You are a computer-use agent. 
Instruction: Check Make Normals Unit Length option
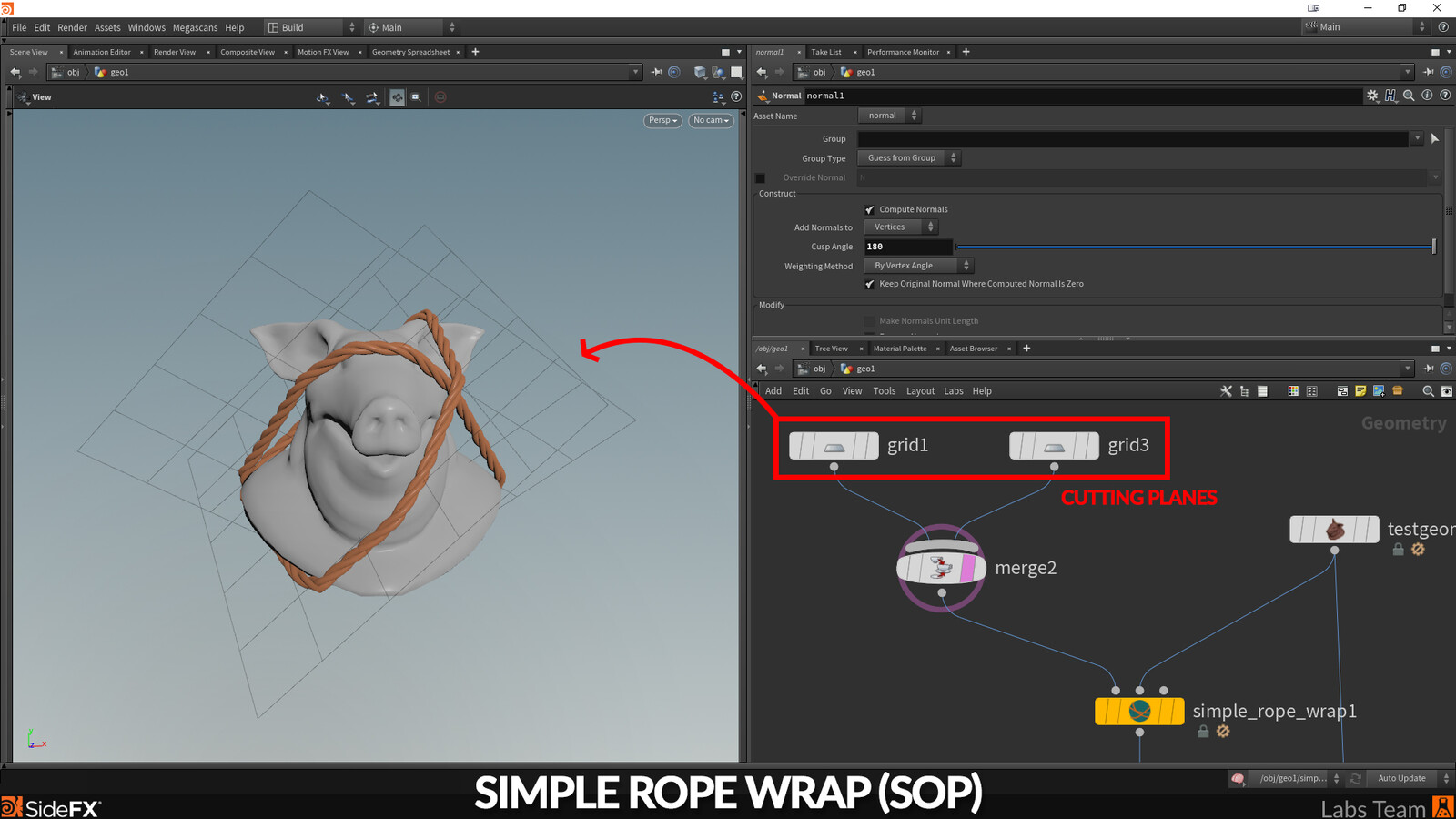pos(869,321)
